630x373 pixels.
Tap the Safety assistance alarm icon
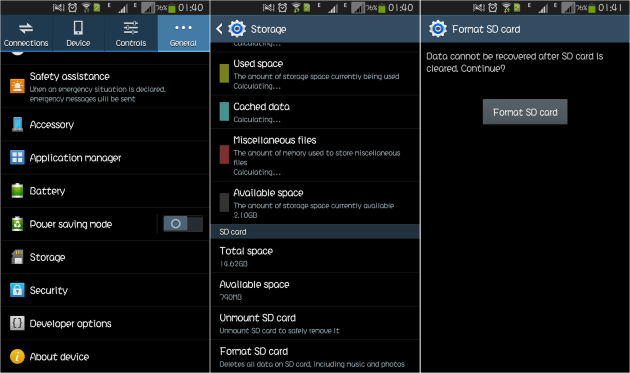[x=17, y=86]
